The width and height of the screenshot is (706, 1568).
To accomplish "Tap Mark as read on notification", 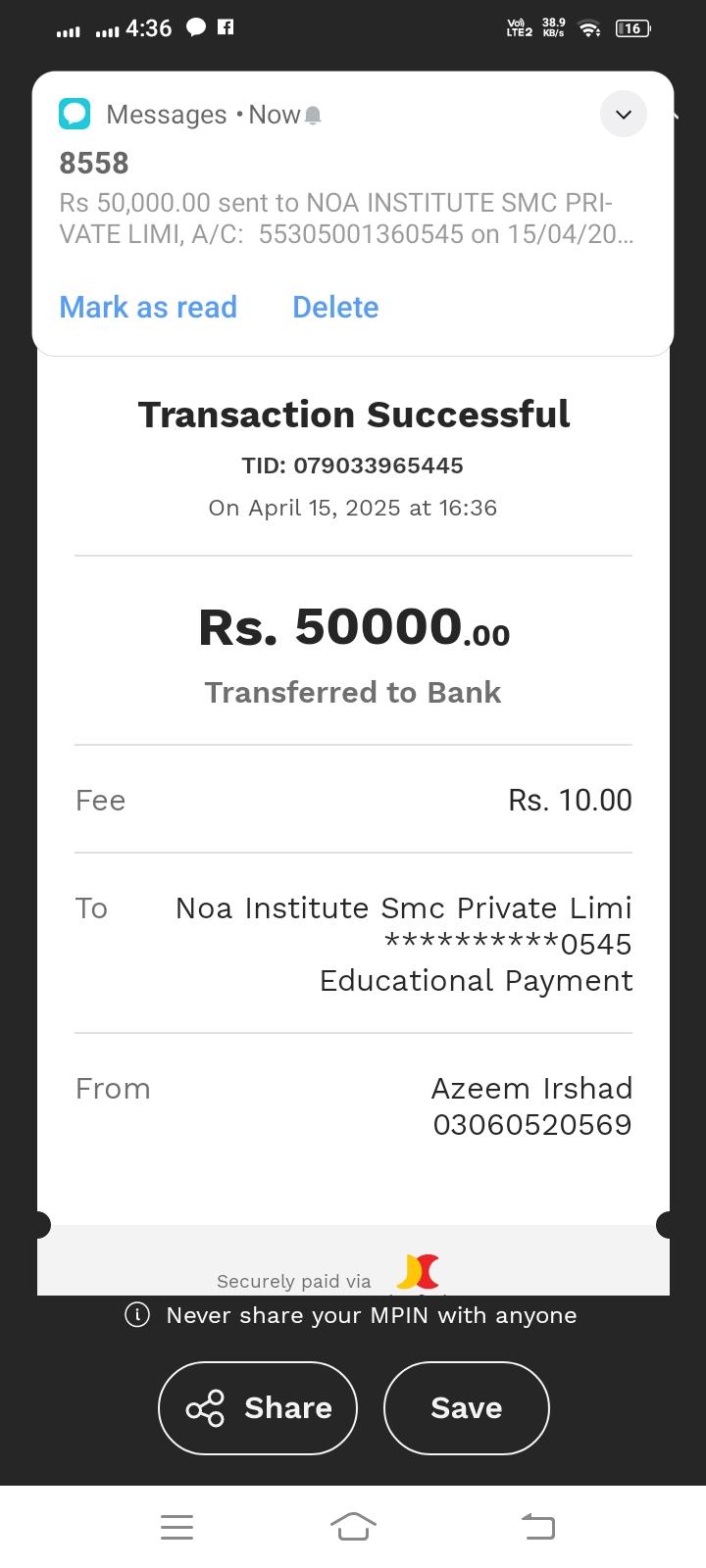I will click(148, 307).
